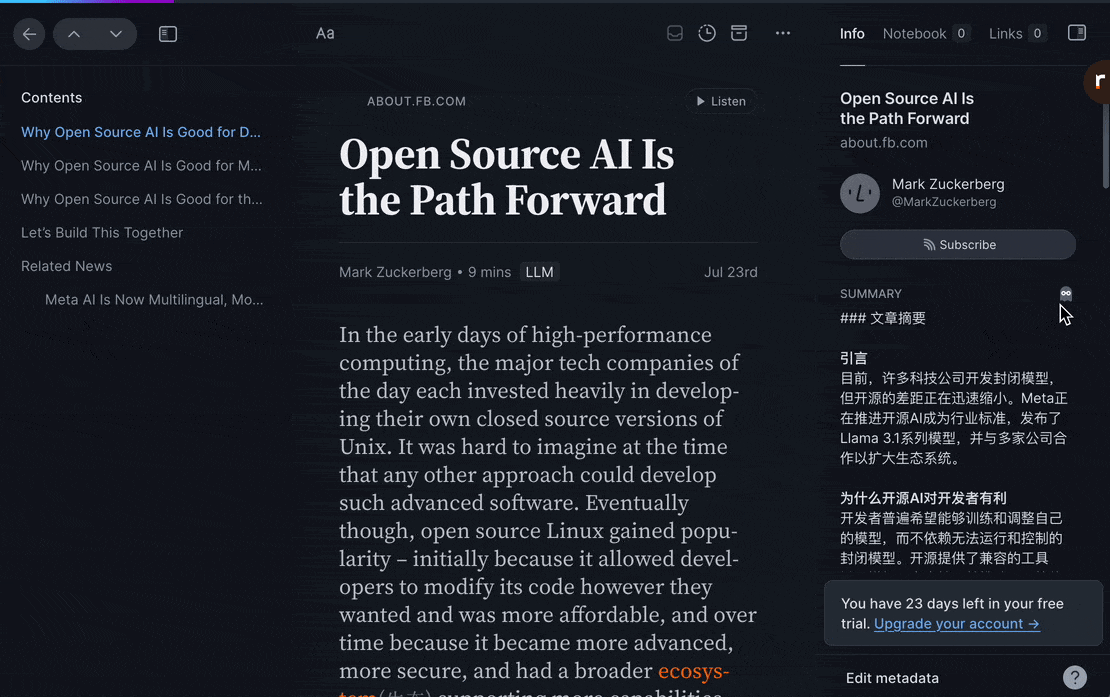Toggle the right info panel
Image resolution: width=1110 pixels, height=697 pixels.
click(x=1077, y=33)
